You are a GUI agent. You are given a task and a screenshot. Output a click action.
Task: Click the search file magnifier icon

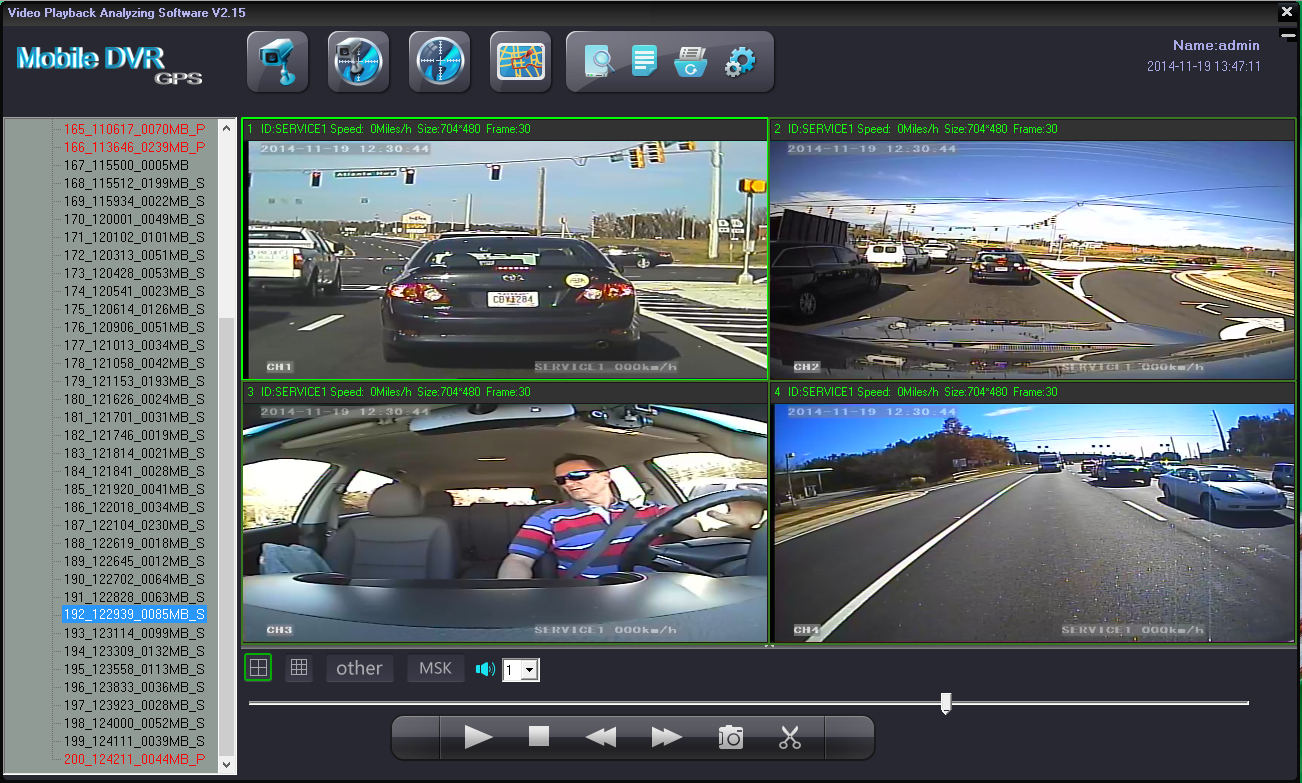pyautogui.click(x=600, y=62)
